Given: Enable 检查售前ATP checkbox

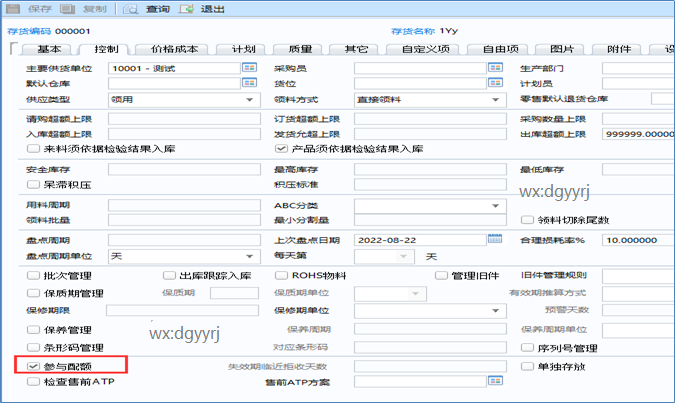Looking at the screenshot, I should (33, 381).
